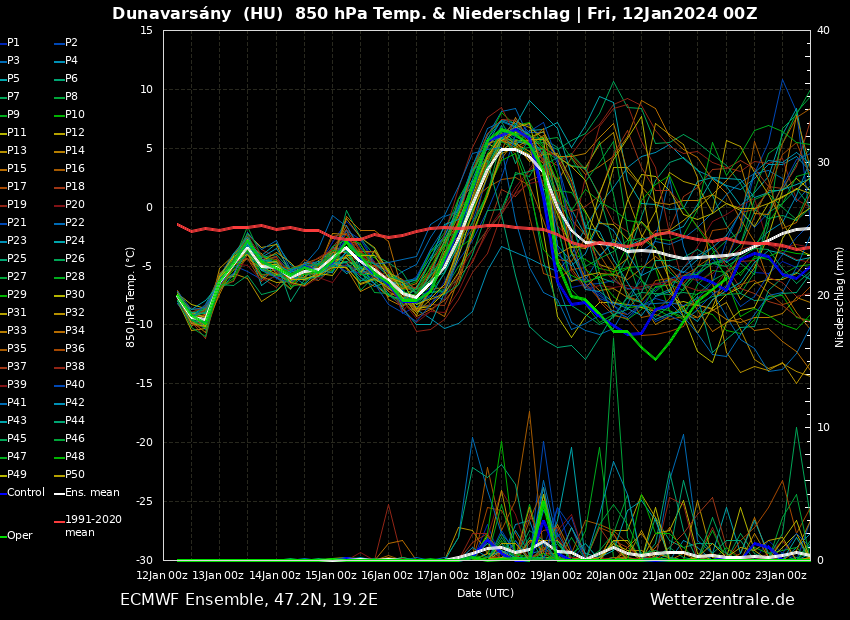
Task: Select the P10 legend label
Action: click(x=75, y=115)
